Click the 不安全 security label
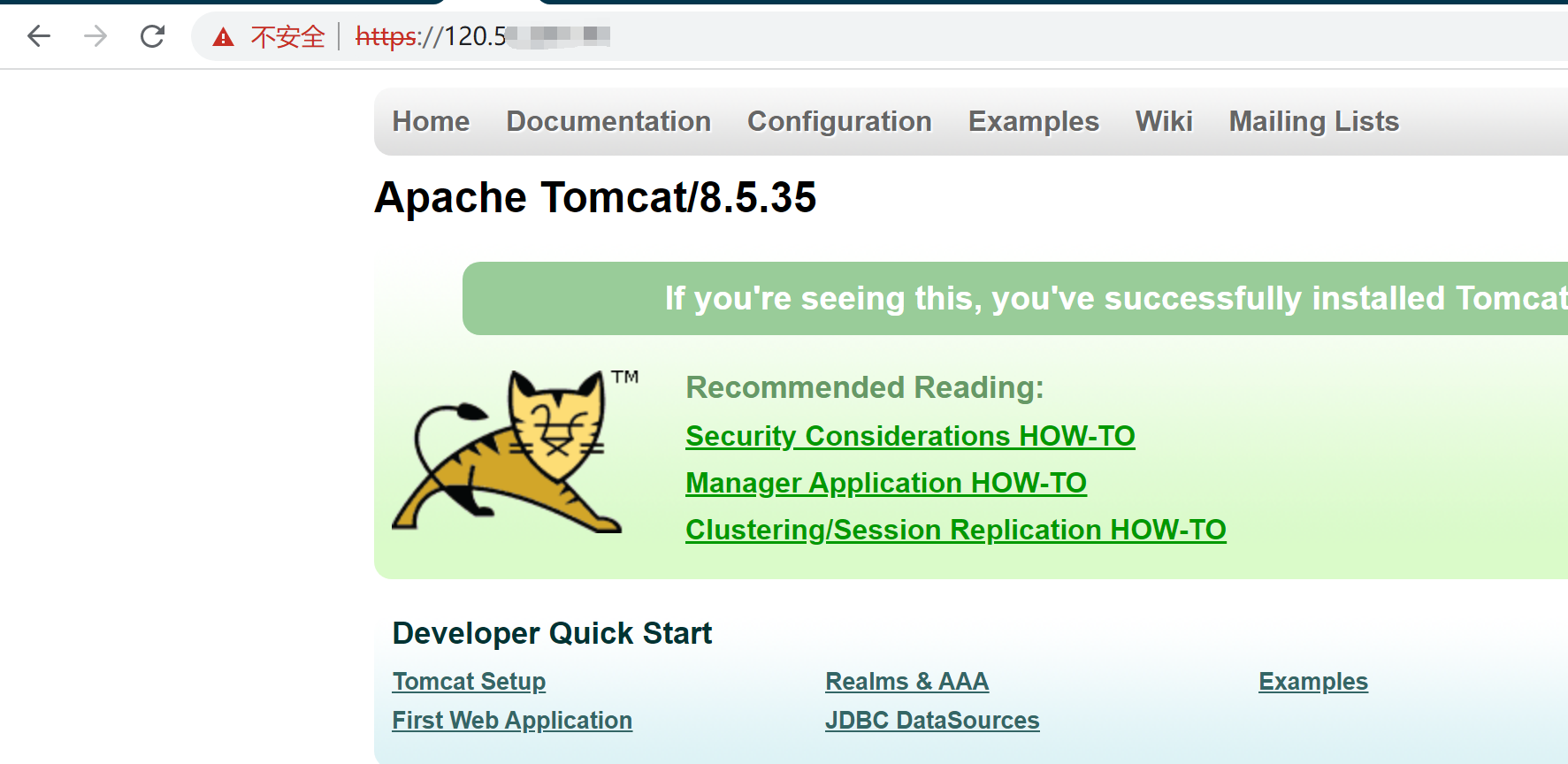This screenshot has width=1568, height=764. [x=288, y=36]
